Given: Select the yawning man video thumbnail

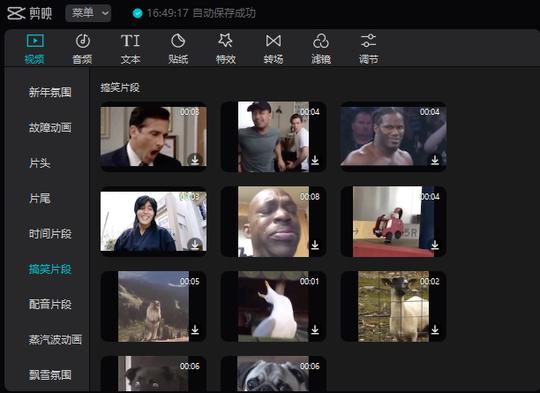Looking at the screenshot, I should (x=154, y=137).
